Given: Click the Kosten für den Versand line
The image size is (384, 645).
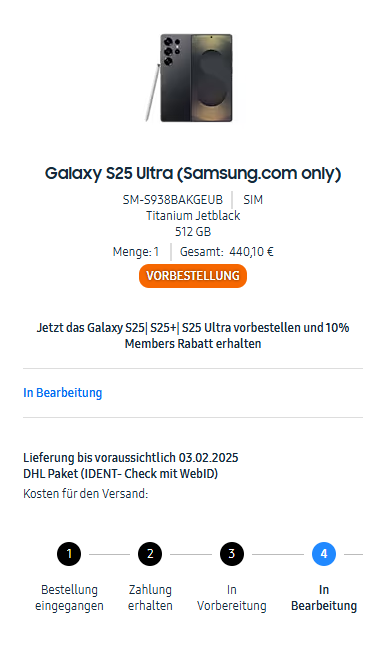Looking at the screenshot, I should [86, 493].
